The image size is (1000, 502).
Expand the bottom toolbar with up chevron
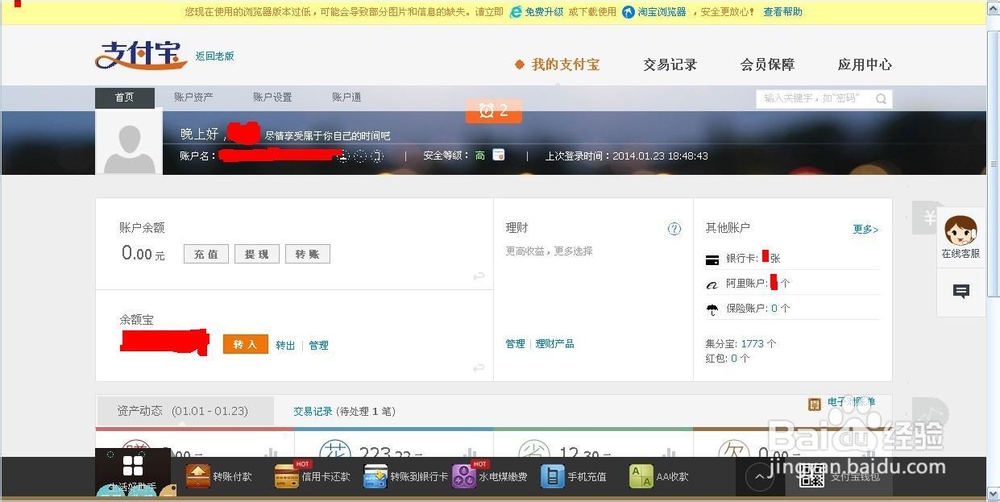(760, 476)
